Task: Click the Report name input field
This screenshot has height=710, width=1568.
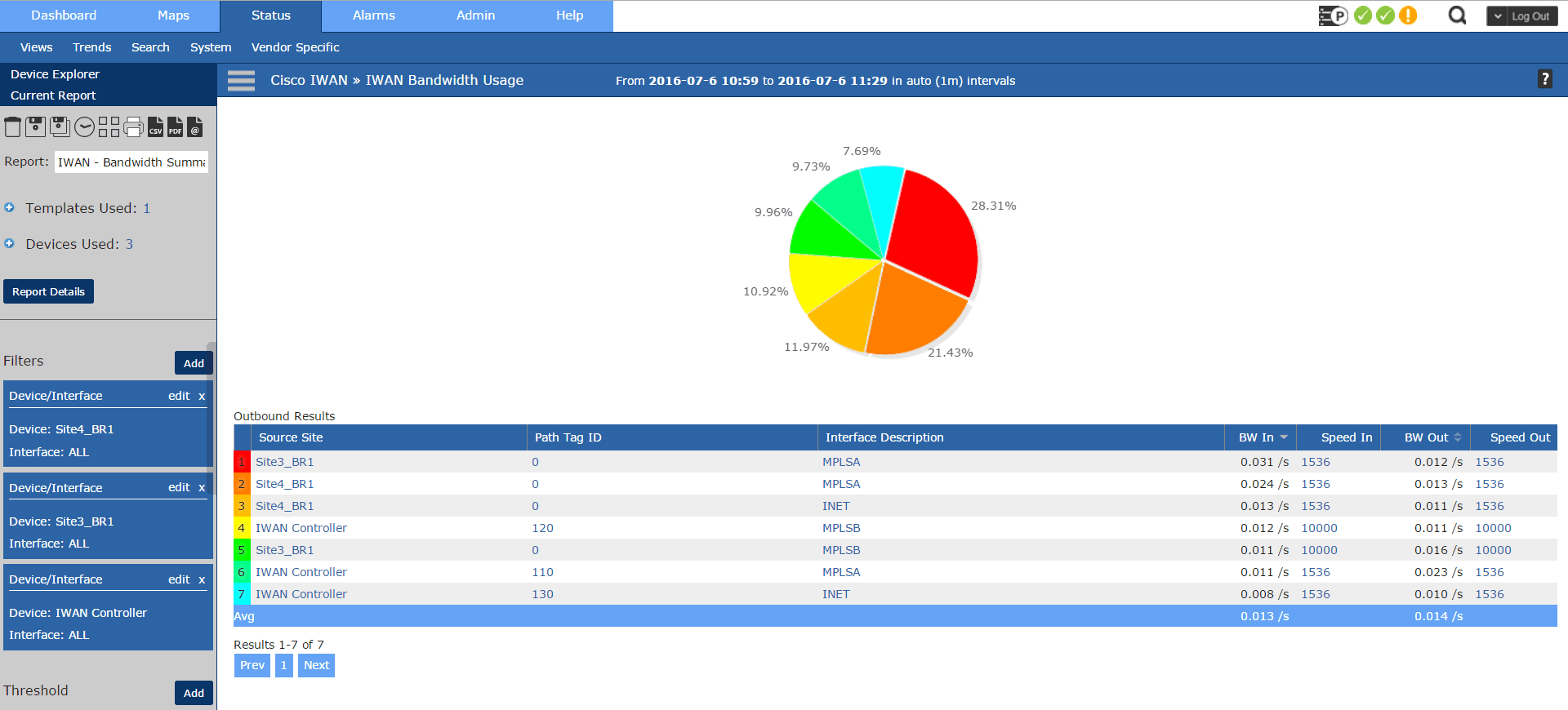Action: tap(131, 162)
